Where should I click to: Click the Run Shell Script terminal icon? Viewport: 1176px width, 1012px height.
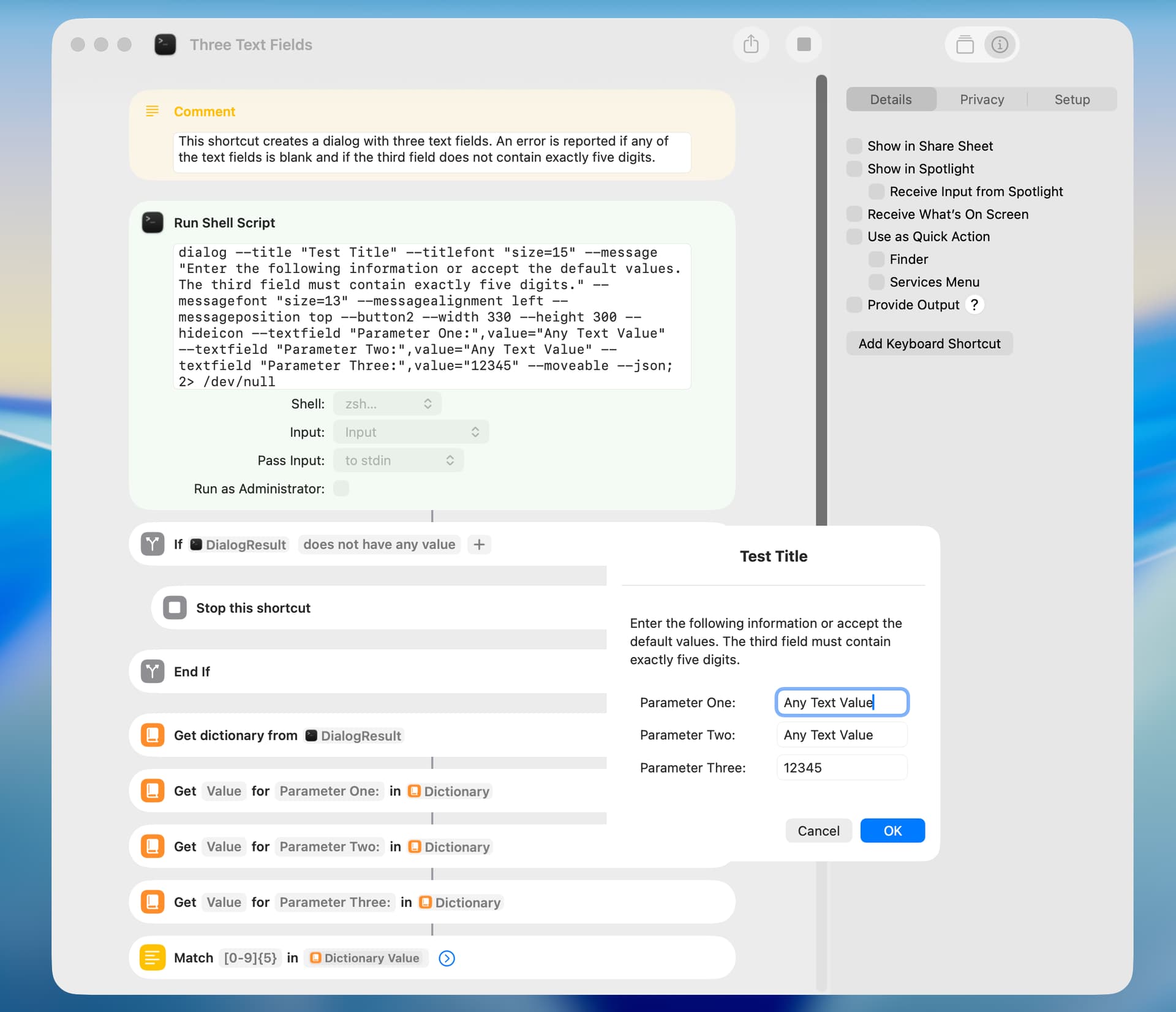153,223
